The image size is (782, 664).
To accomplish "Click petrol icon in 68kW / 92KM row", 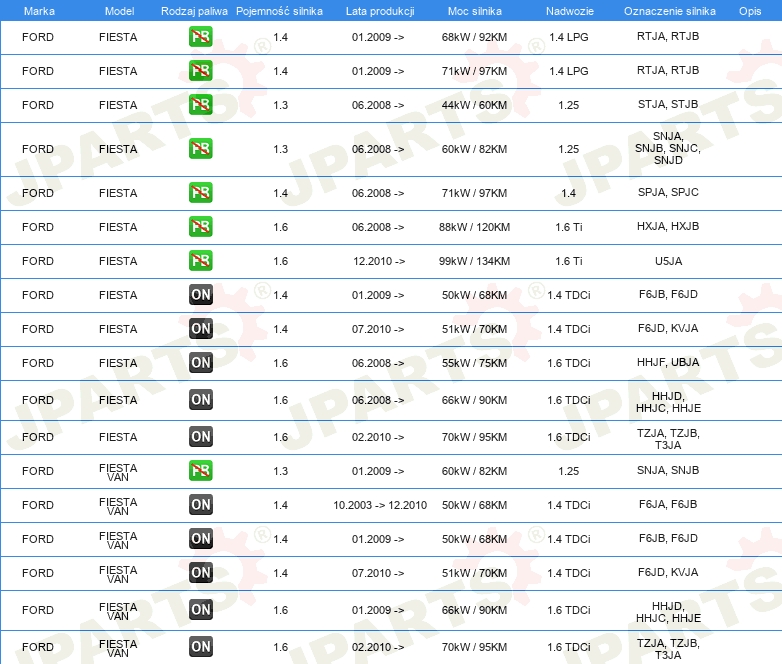I will [200, 37].
